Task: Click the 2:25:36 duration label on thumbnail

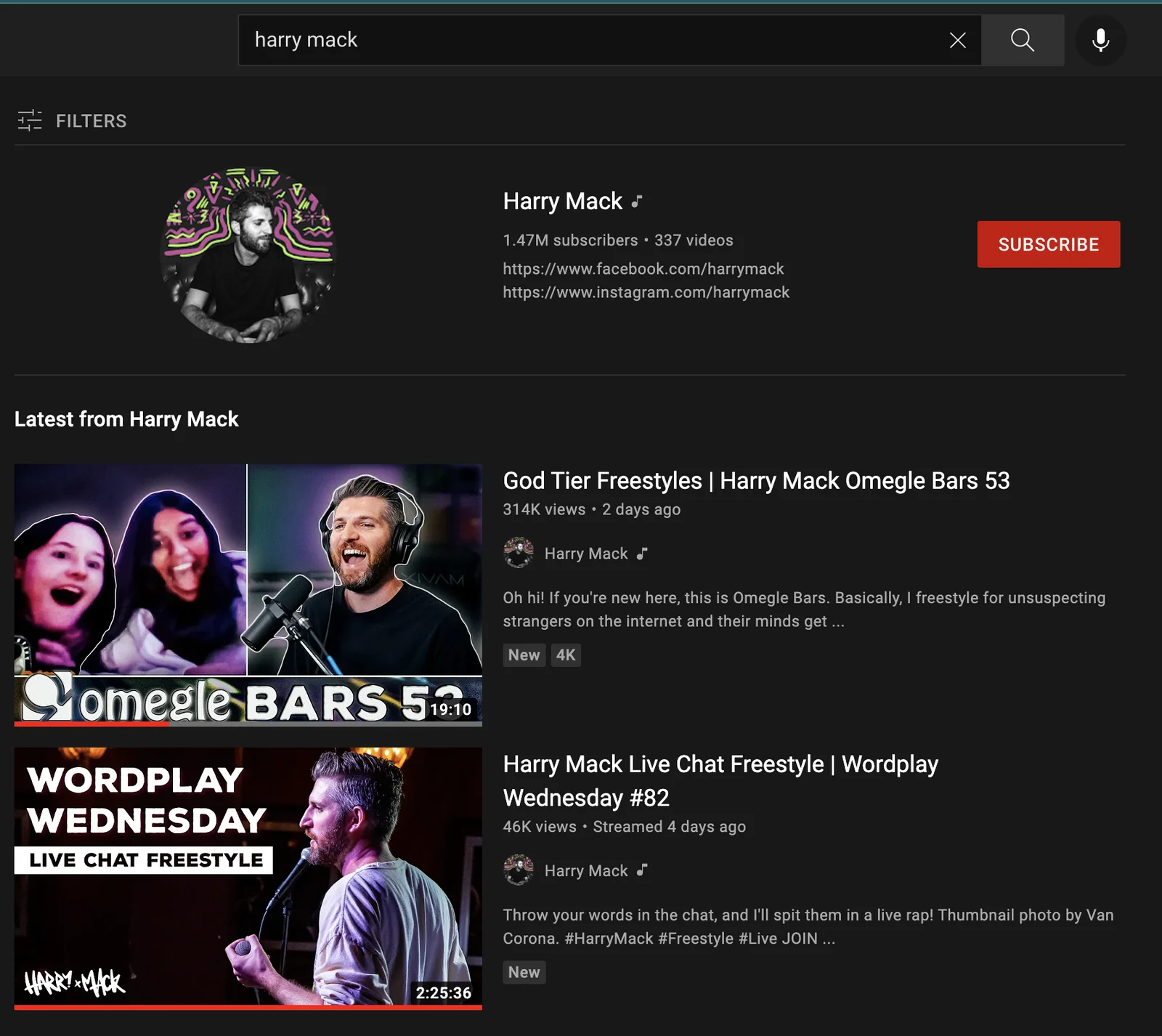Action: [443, 992]
